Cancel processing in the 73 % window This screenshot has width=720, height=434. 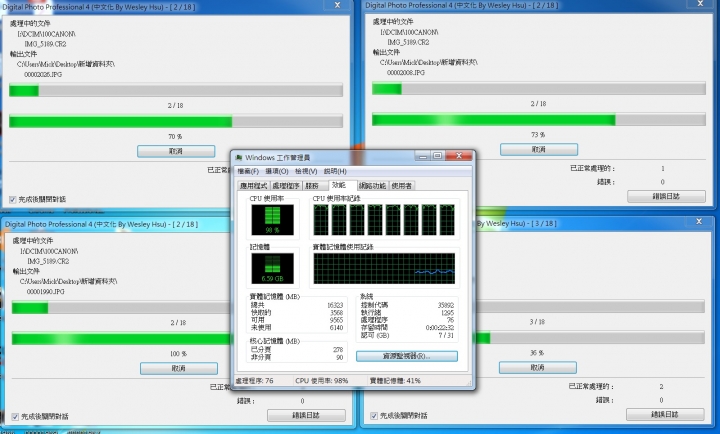539,149
